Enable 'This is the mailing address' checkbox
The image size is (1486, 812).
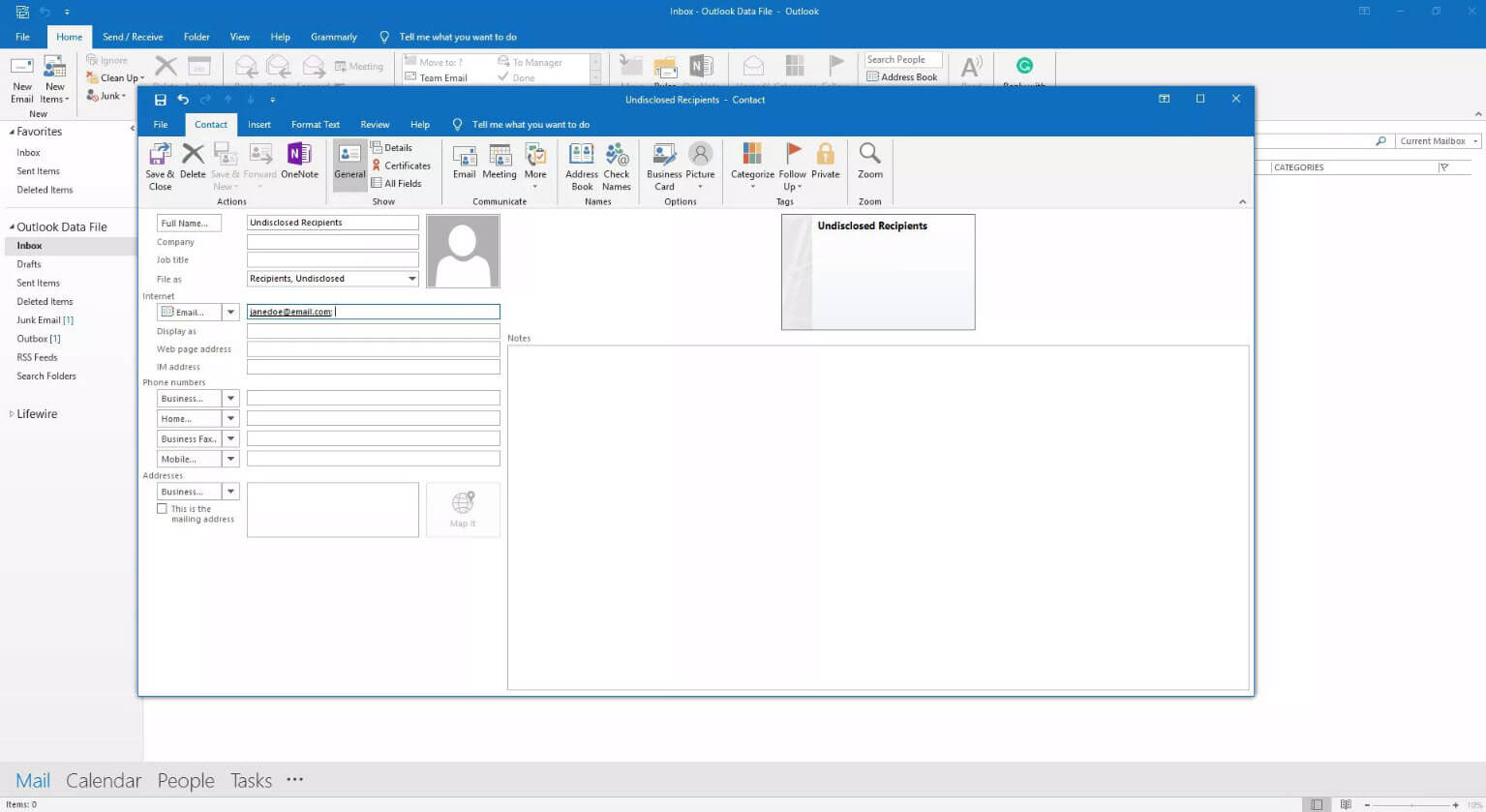pyautogui.click(x=163, y=507)
